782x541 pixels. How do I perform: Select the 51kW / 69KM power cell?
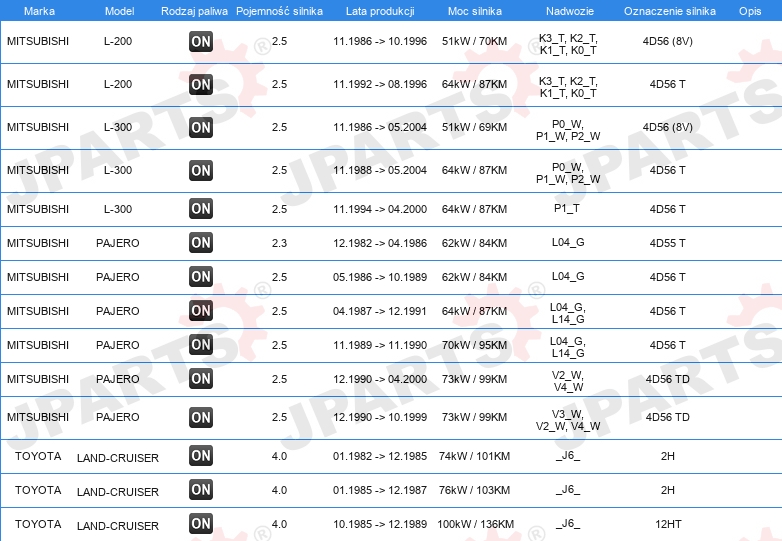point(474,127)
